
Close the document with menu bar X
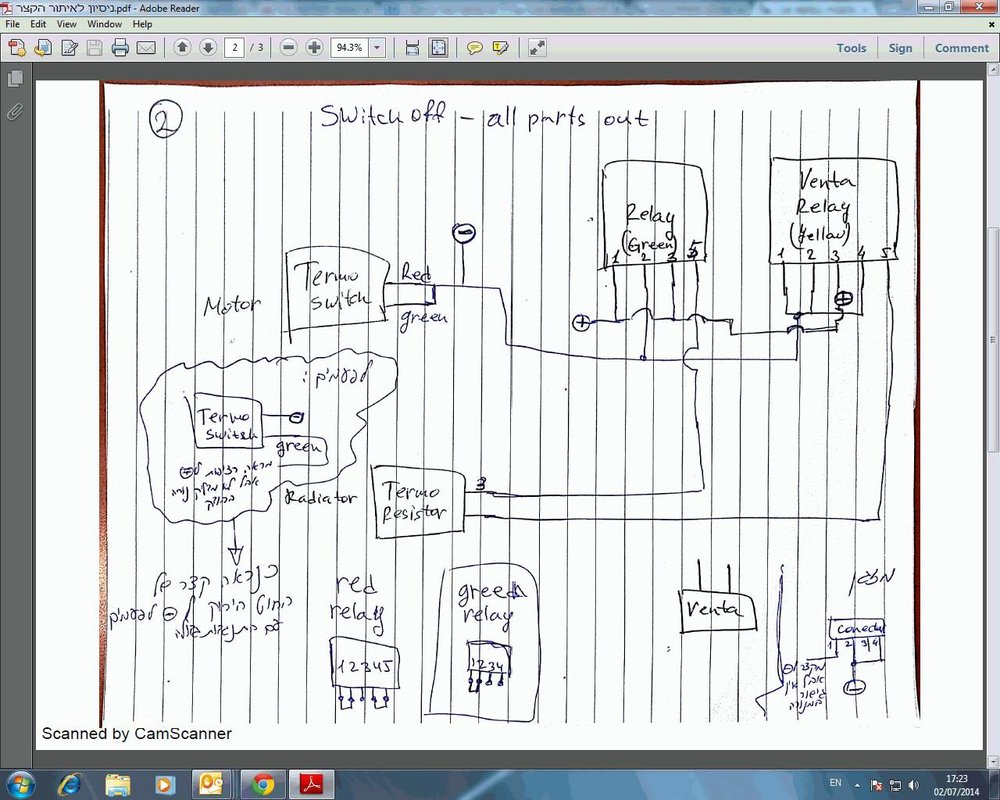pyautogui.click(x=992, y=24)
